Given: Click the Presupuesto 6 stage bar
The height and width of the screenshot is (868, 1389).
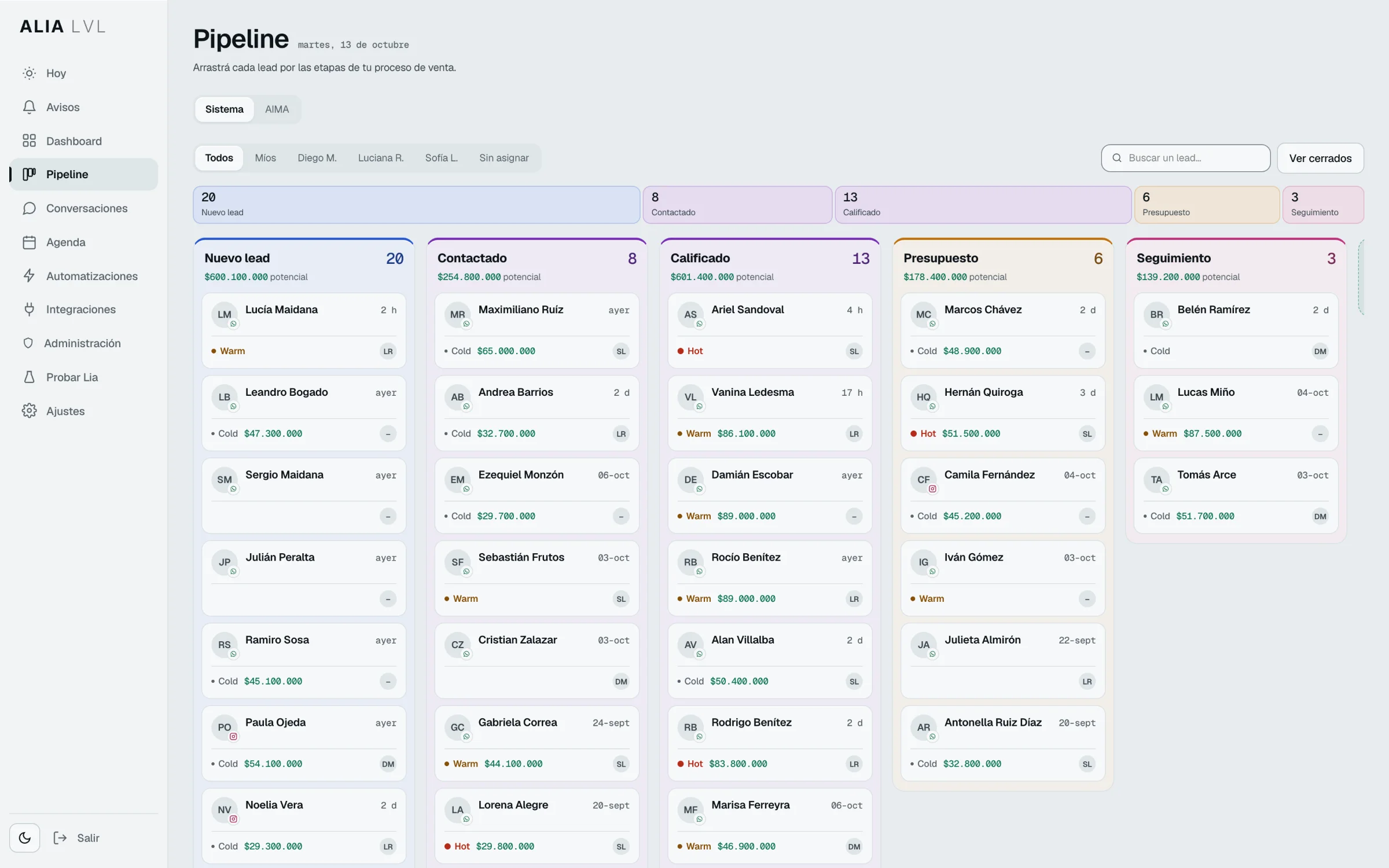Looking at the screenshot, I should [1207, 205].
